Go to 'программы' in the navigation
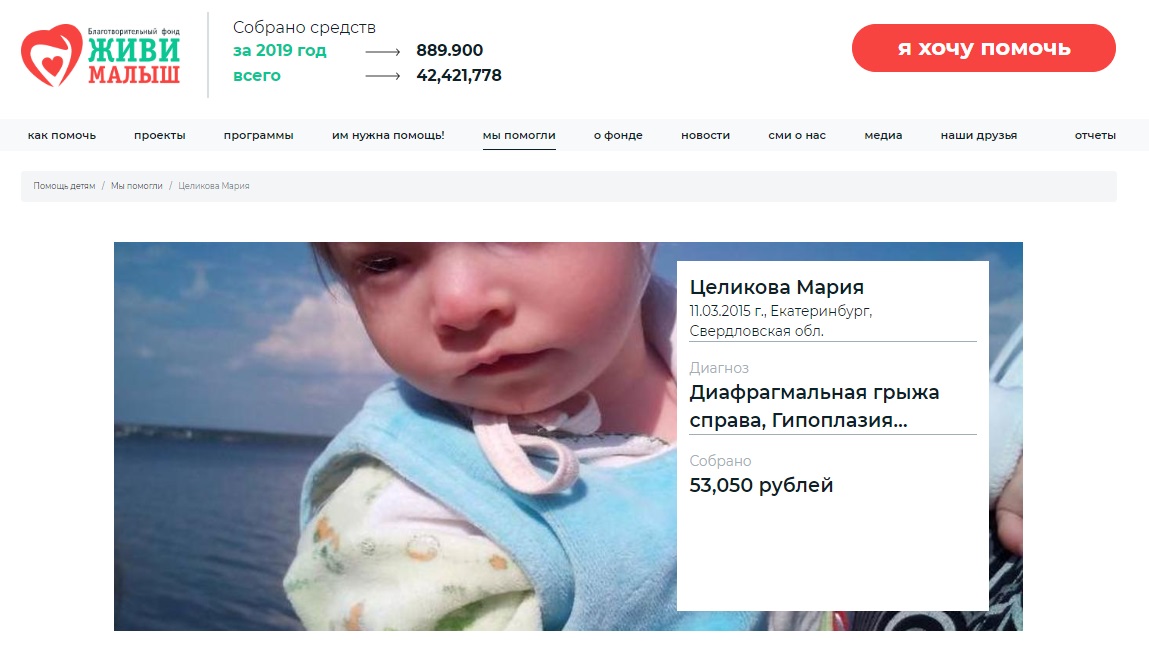Screen dimensions: 1149x656 tap(259, 135)
